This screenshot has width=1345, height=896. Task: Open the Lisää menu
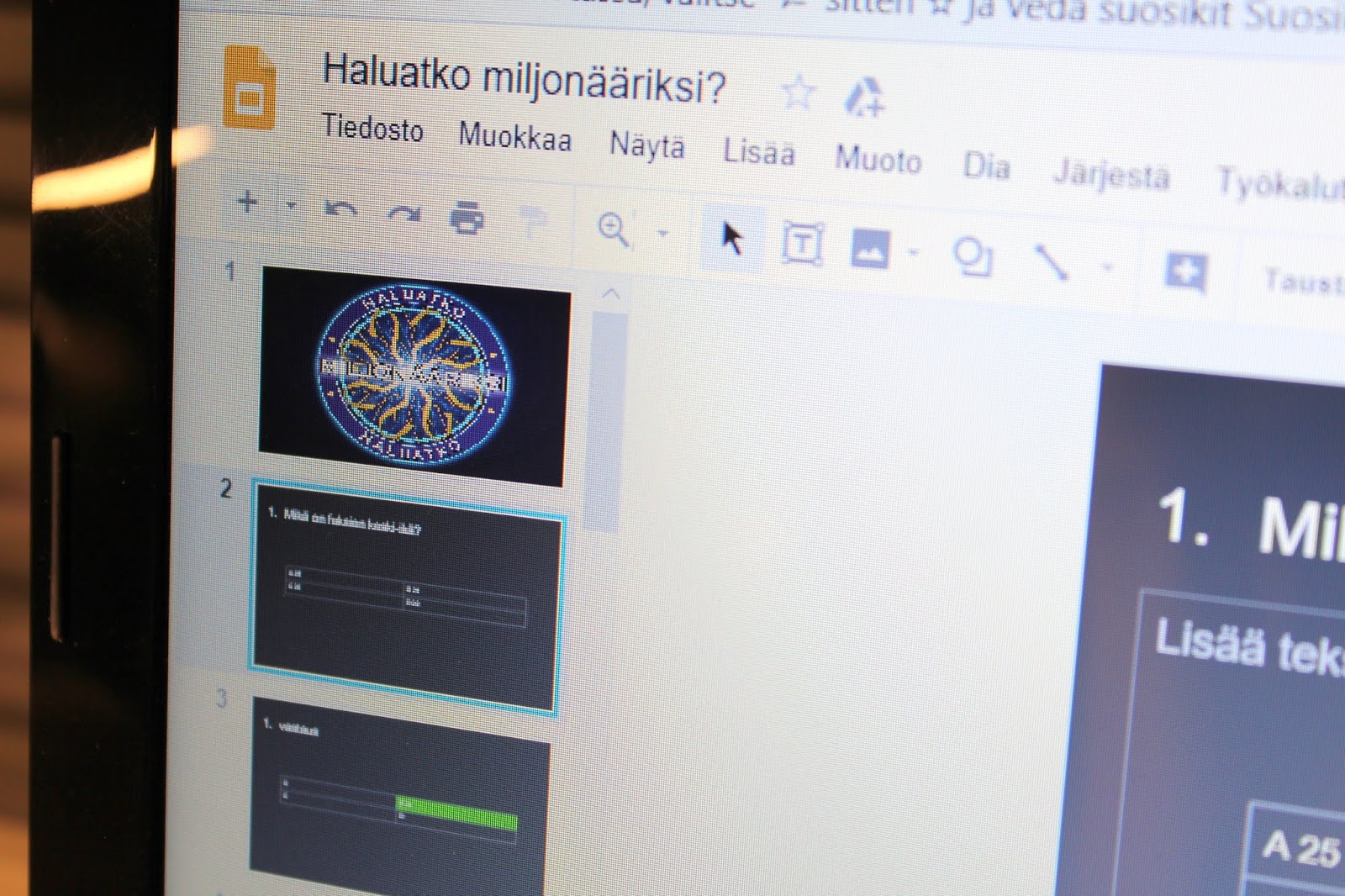759,152
